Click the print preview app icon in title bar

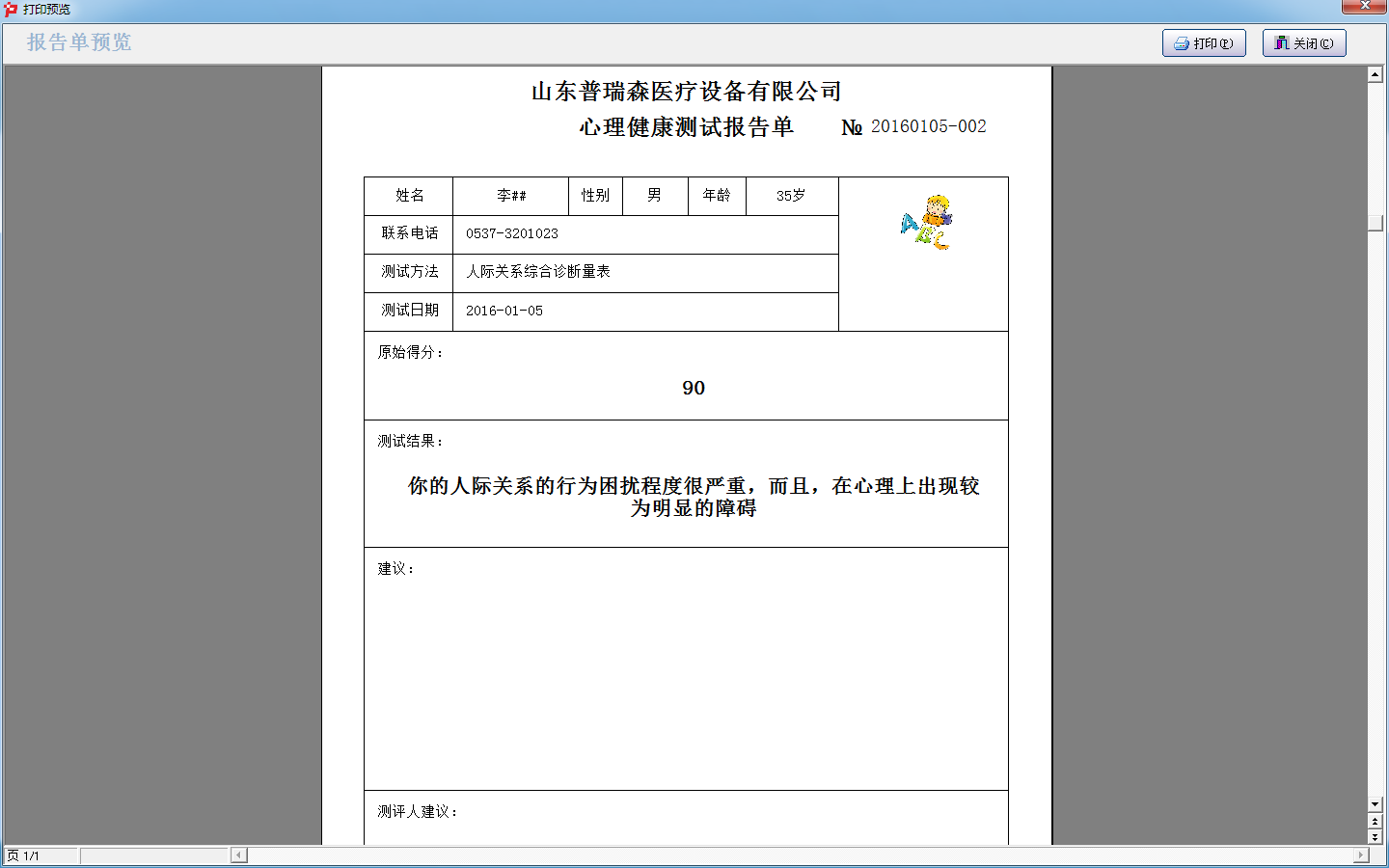pos(11,9)
